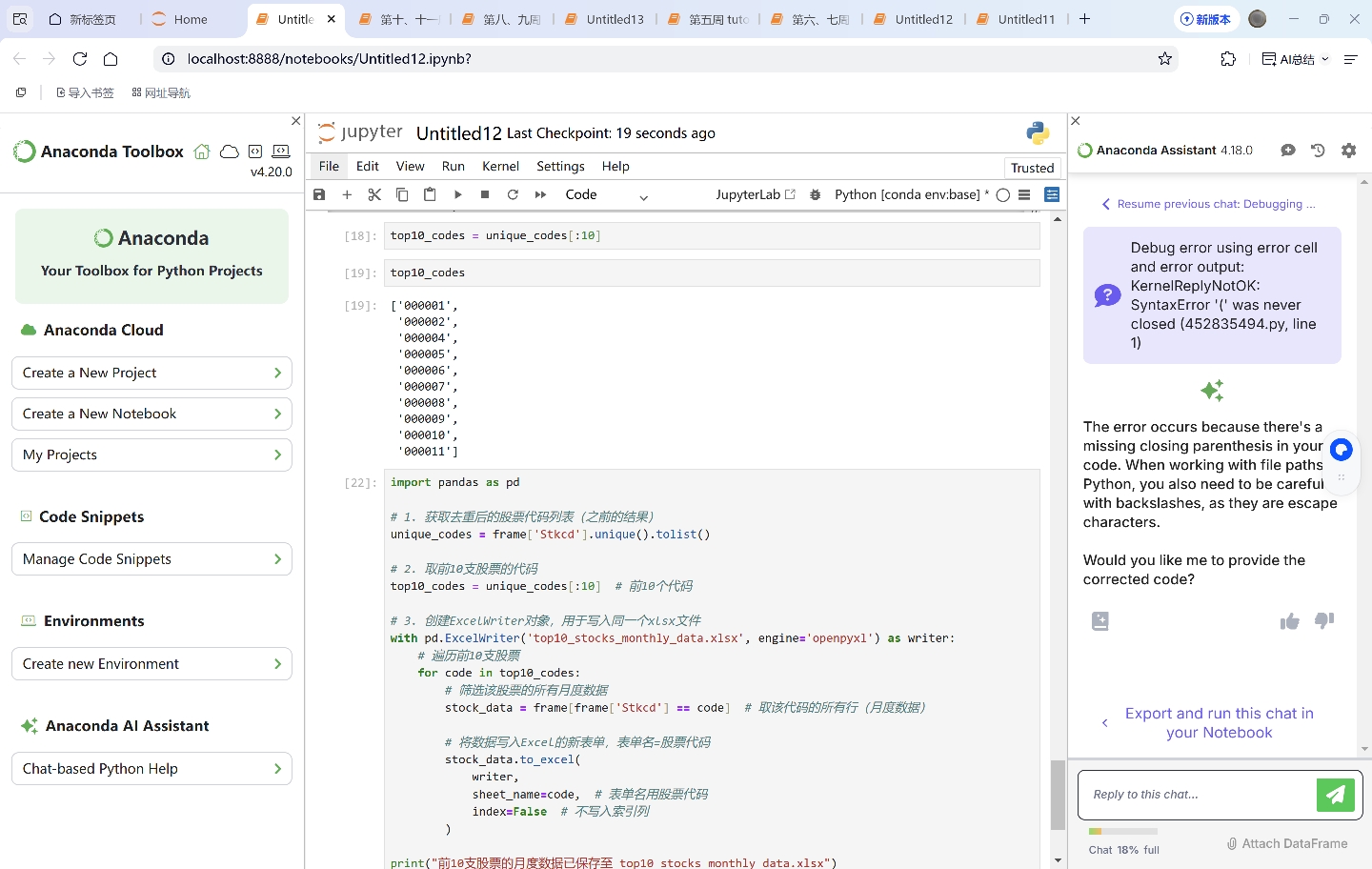Open the debugger via the bug icon

tap(815, 194)
